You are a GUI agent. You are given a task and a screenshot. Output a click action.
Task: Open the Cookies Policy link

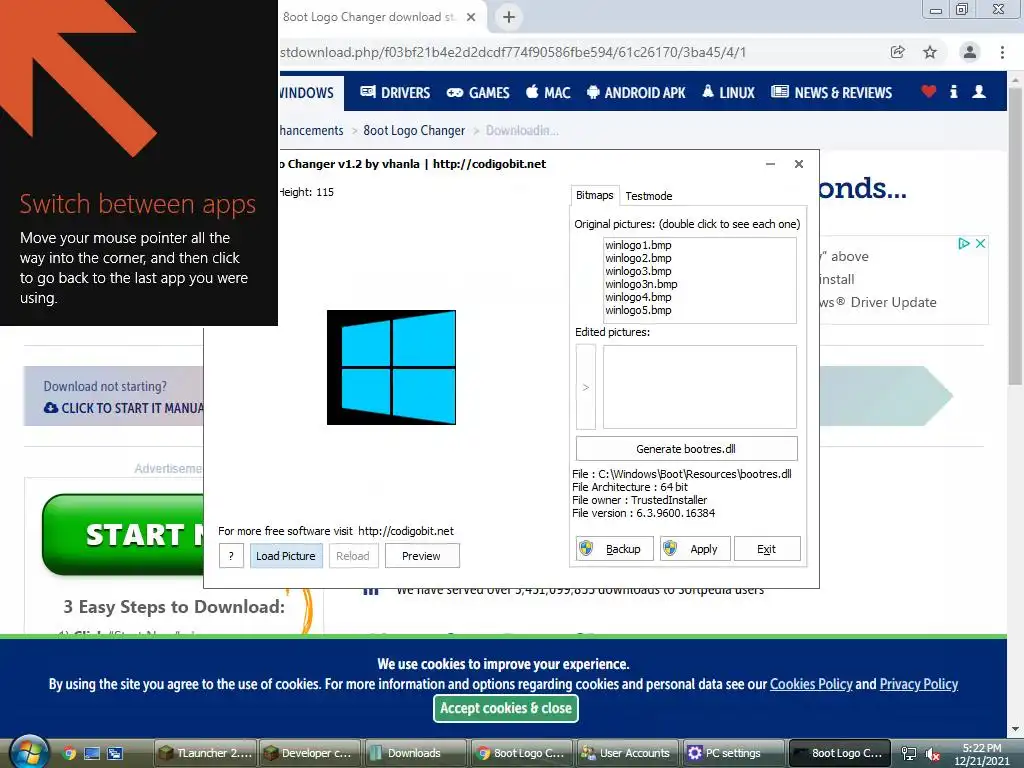coord(811,684)
